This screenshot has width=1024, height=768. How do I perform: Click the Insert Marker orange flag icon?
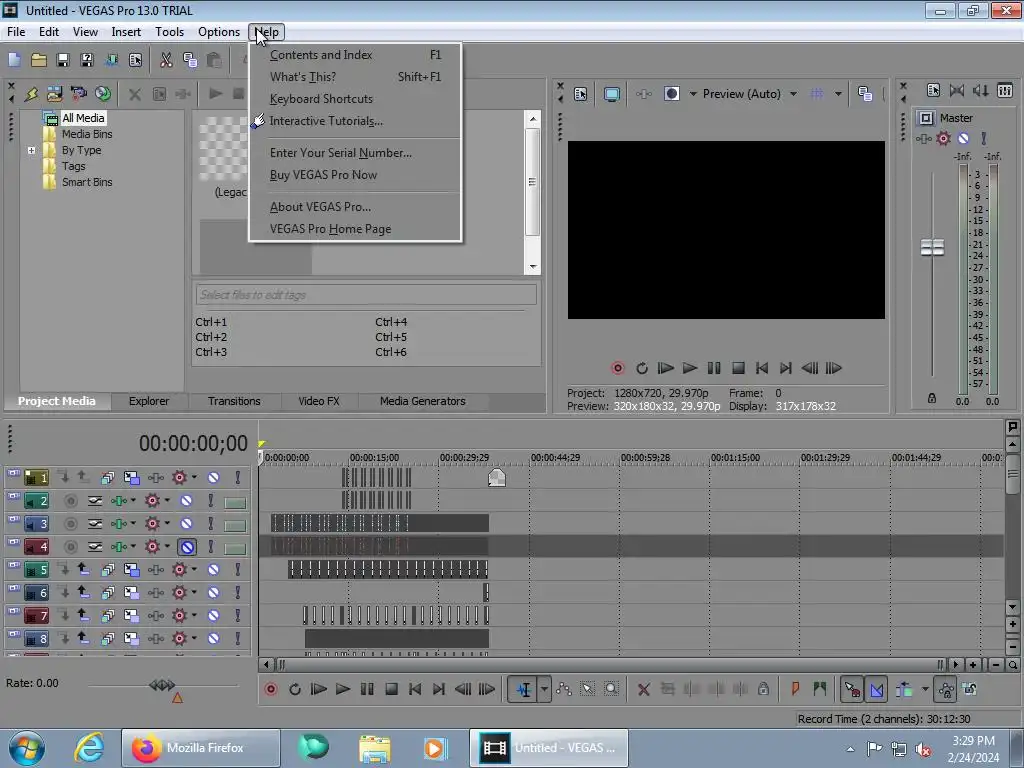click(795, 689)
